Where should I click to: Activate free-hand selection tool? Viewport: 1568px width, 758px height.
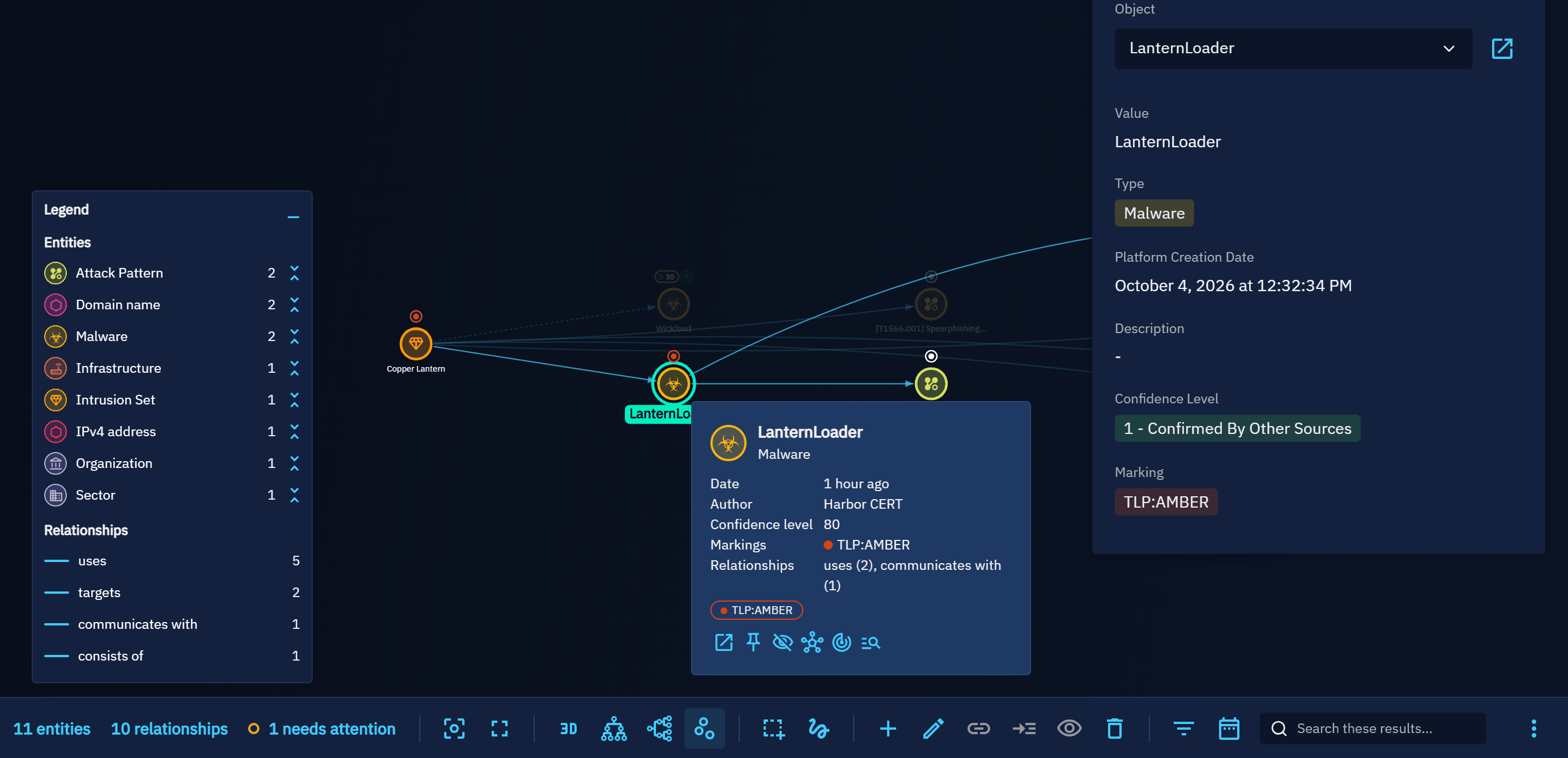[x=818, y=728]
